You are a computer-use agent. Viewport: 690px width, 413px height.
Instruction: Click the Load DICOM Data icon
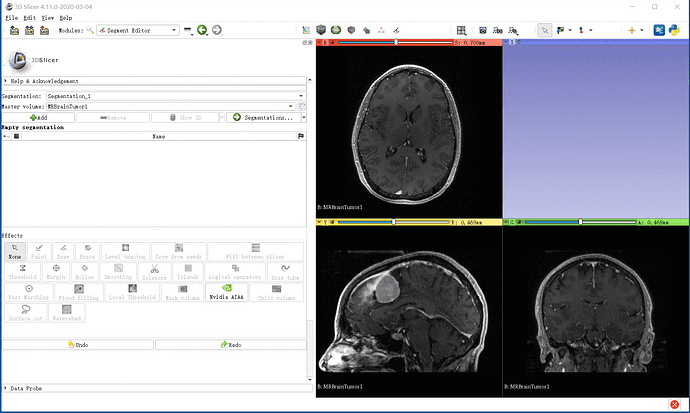tap(29, 30)
